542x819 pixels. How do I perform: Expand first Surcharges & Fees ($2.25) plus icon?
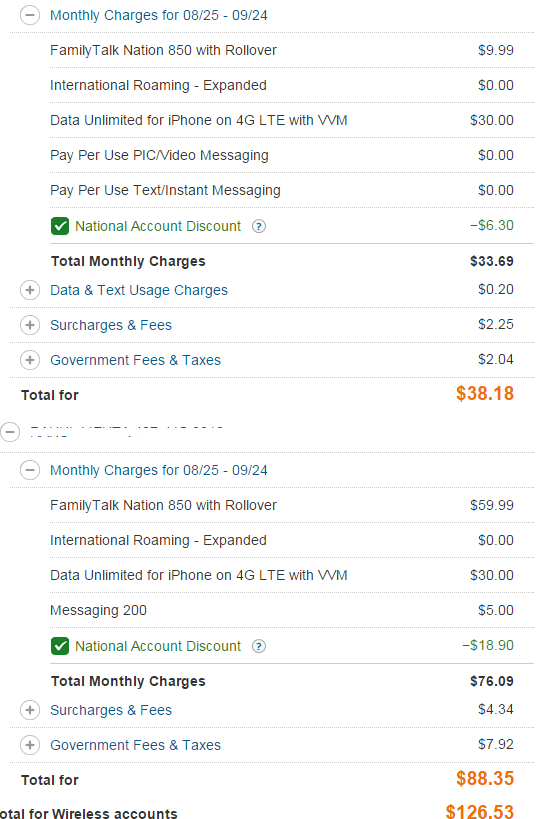30,325
